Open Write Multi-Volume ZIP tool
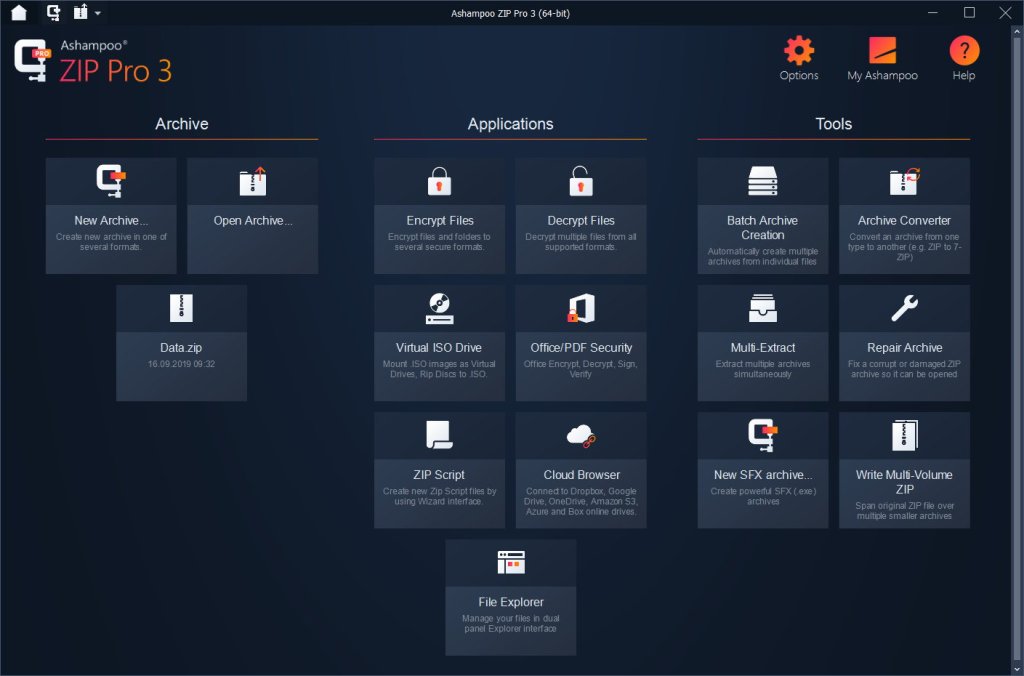Screen dimensions: 1024x676 point(904,470)
